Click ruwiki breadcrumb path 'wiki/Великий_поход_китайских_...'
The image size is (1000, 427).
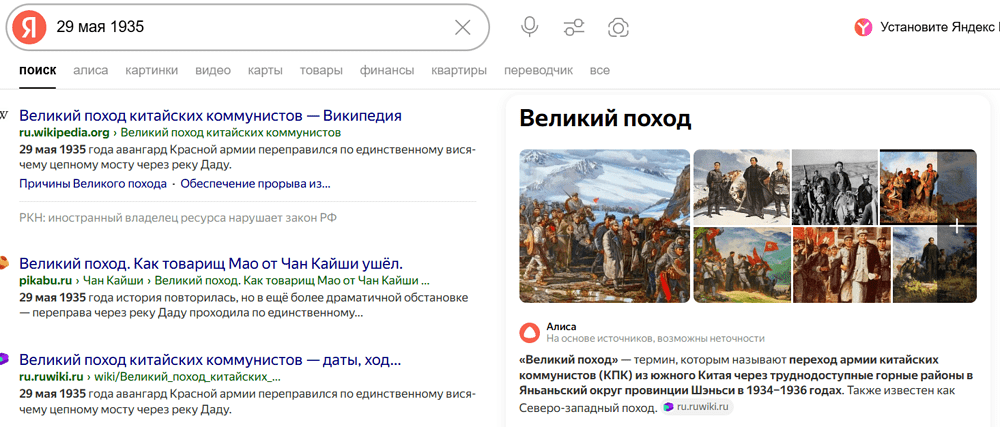click(188, 376)
